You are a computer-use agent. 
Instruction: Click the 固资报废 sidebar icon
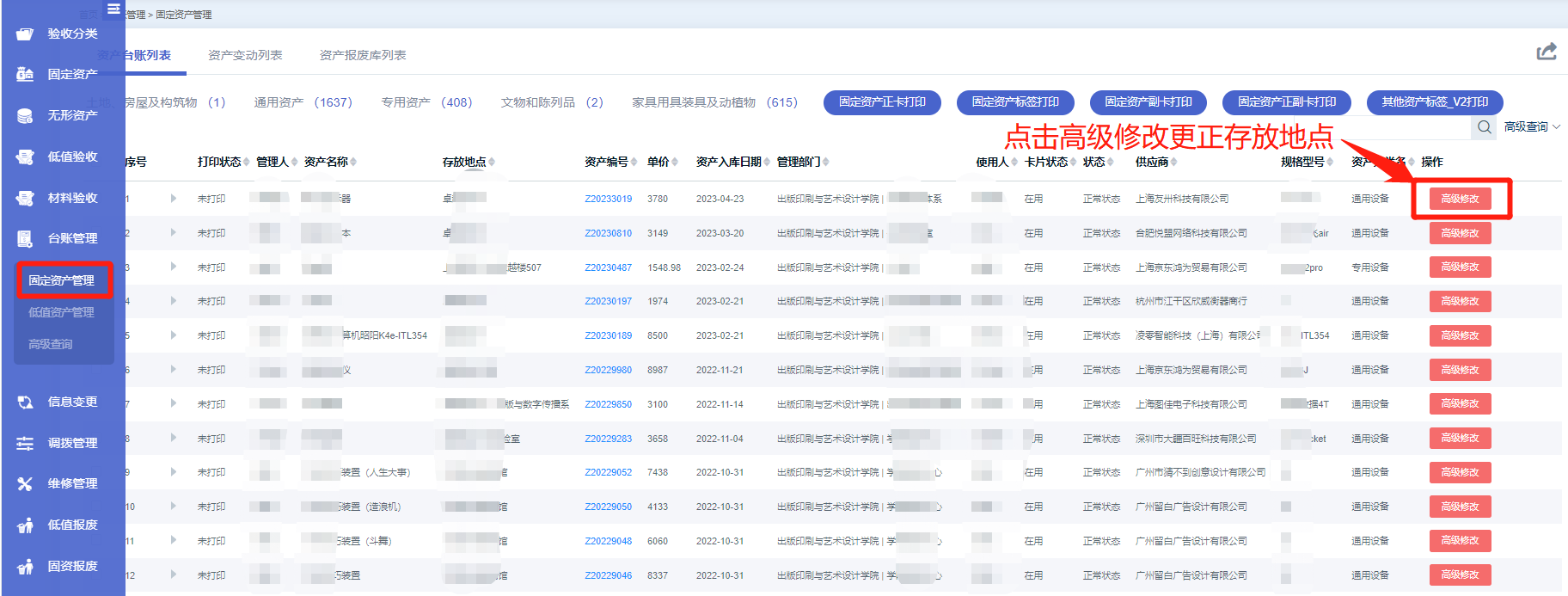(x=25, y=566)
